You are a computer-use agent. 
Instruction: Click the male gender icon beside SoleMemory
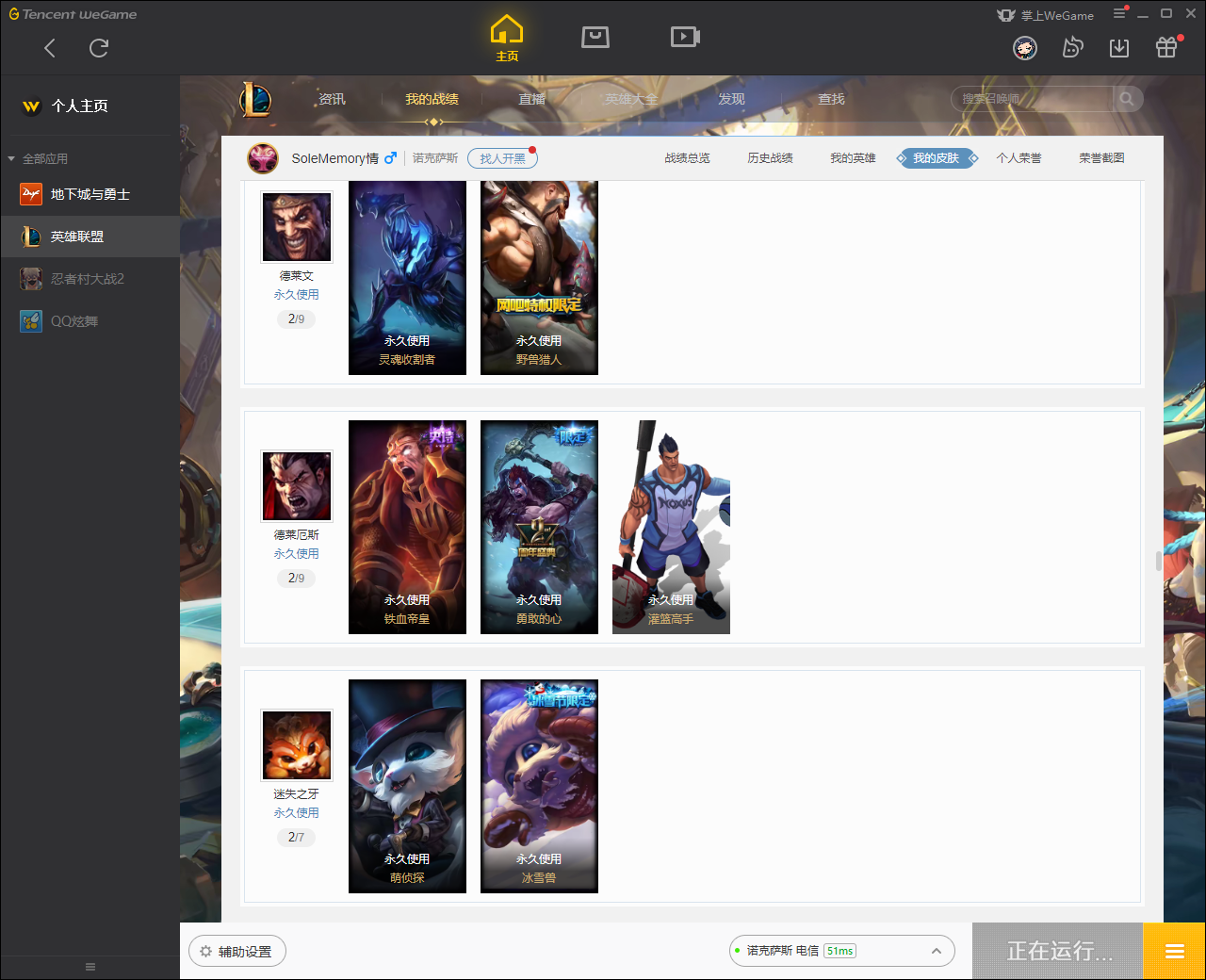[x=390, y=158]
